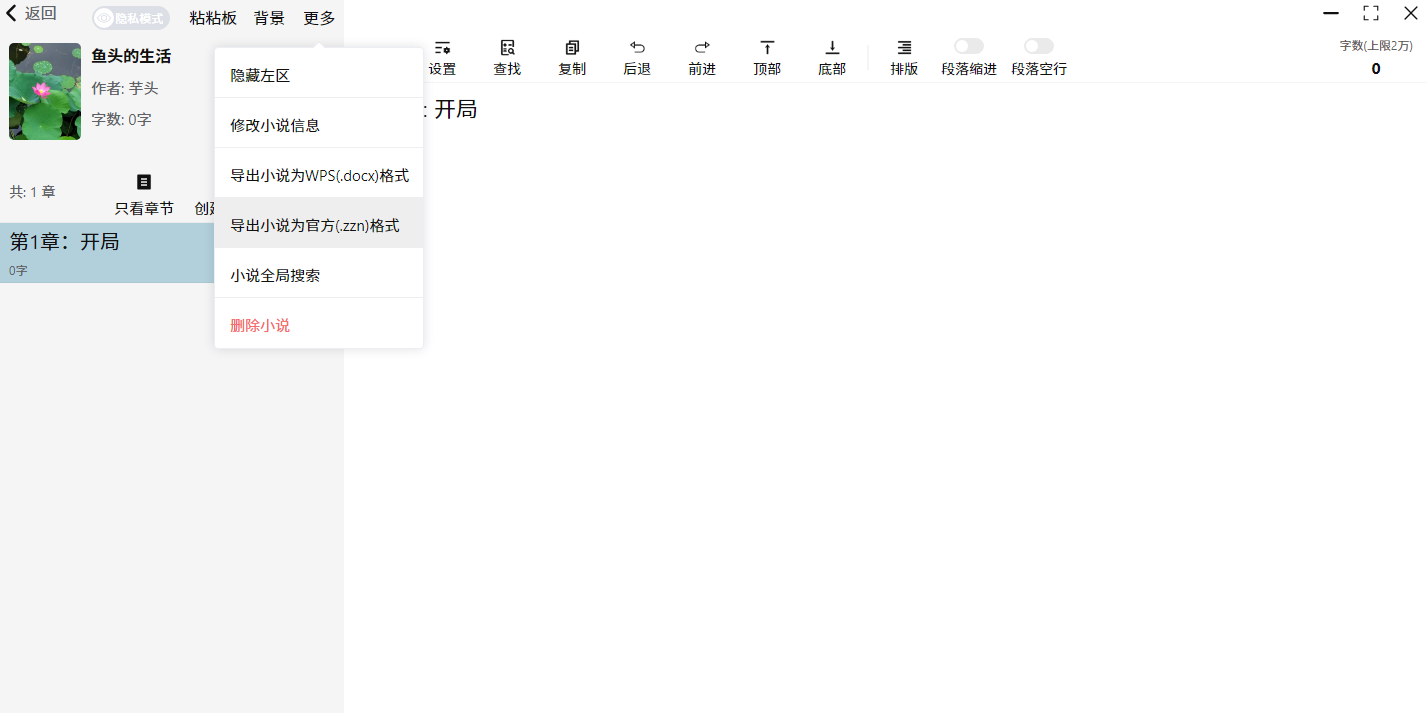
Task: Click the author text 作者: 芋头
Action: [x=125, y=88]
